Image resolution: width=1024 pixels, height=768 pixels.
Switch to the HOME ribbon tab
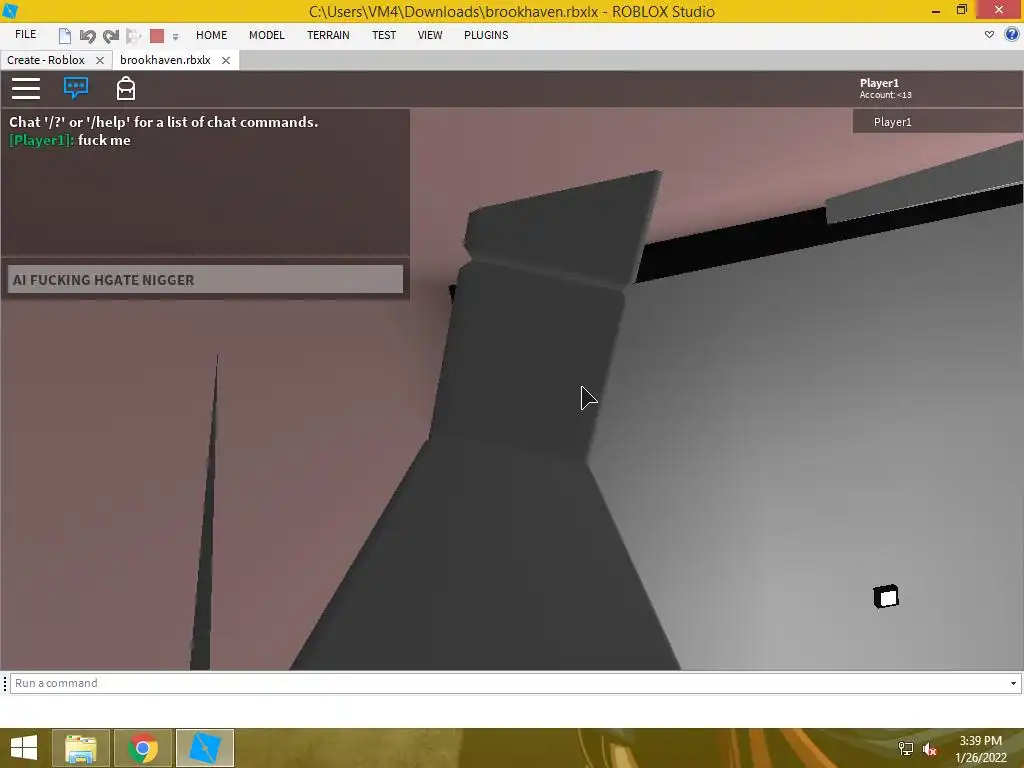pyautogui.click(x=212, y=35)
